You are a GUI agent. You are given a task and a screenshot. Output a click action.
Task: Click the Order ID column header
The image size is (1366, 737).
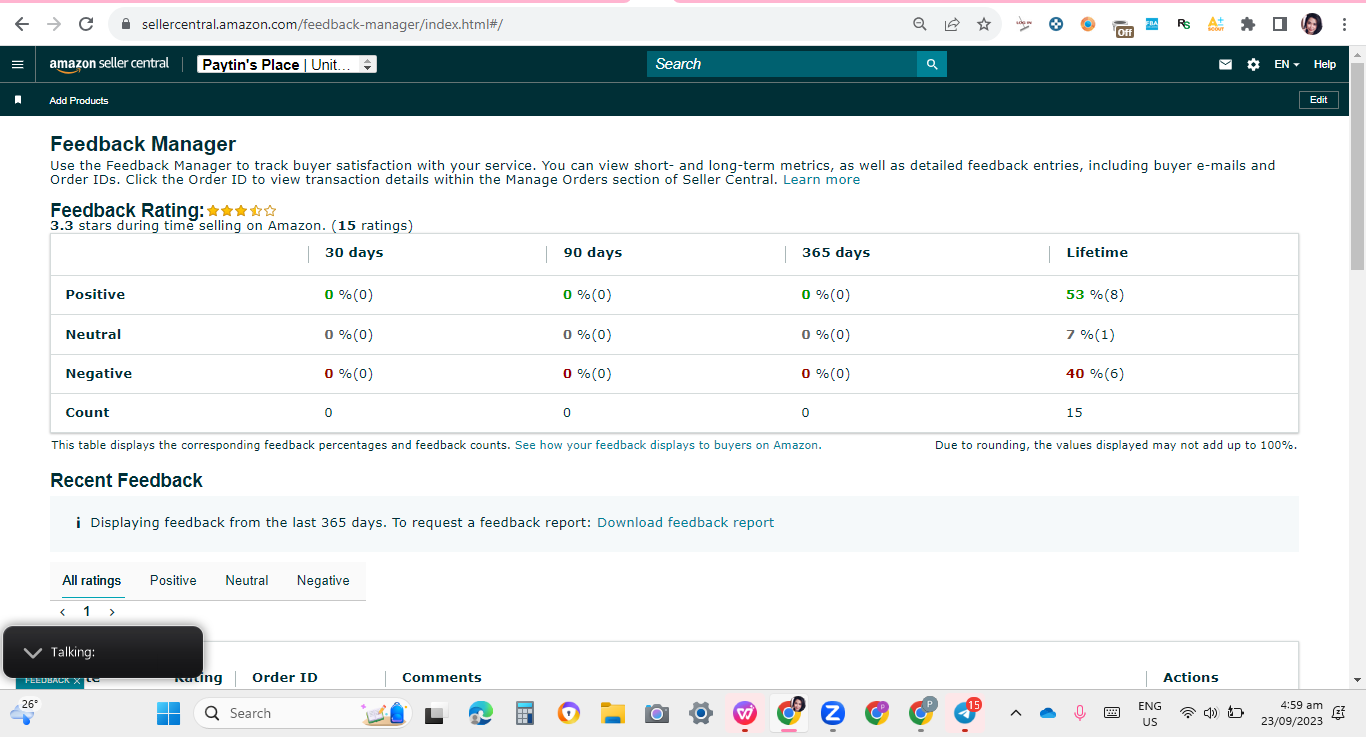[285, 678]
